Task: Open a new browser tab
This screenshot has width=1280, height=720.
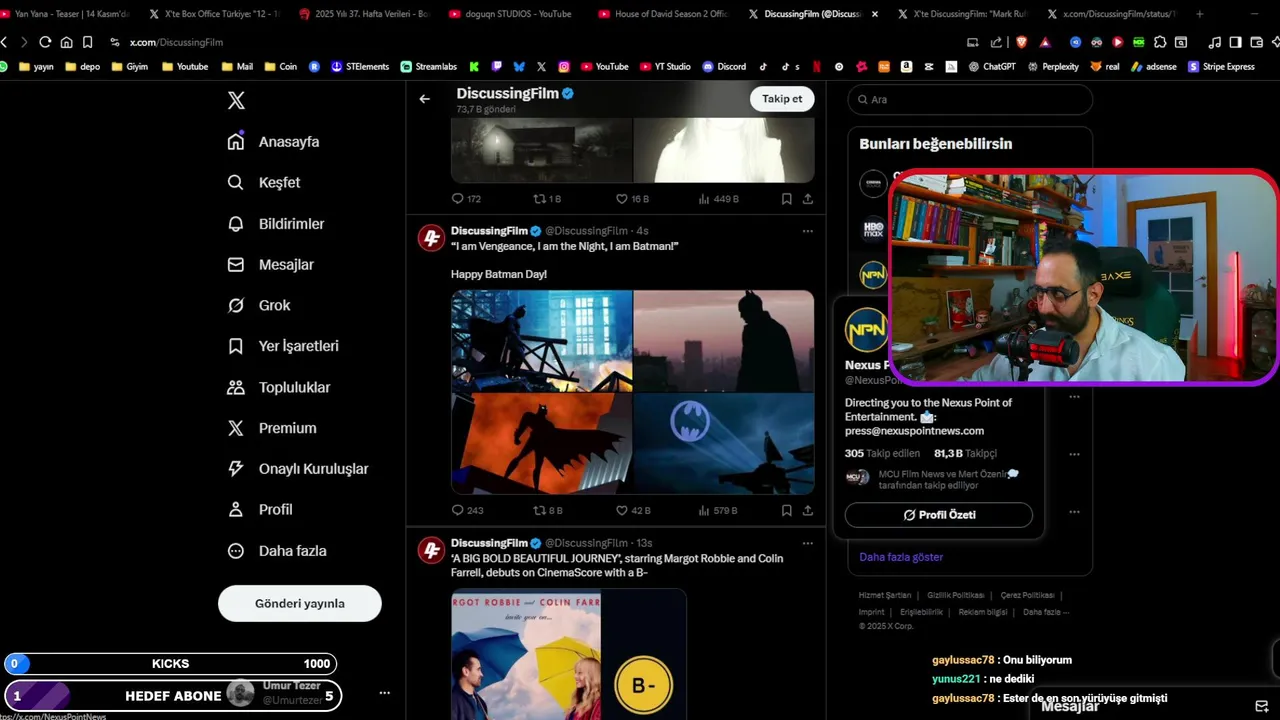Action: [x=1199, y=14]
